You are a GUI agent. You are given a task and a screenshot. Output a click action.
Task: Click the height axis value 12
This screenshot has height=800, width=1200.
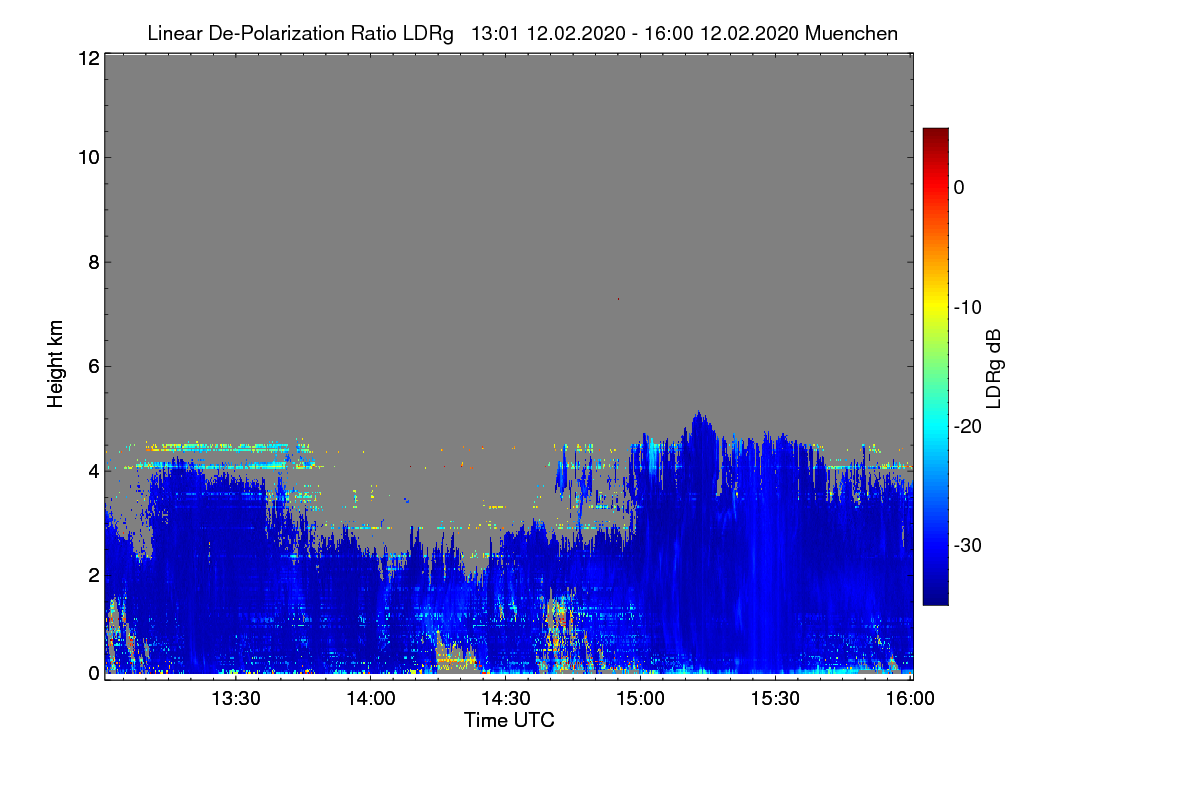point(87,58)
